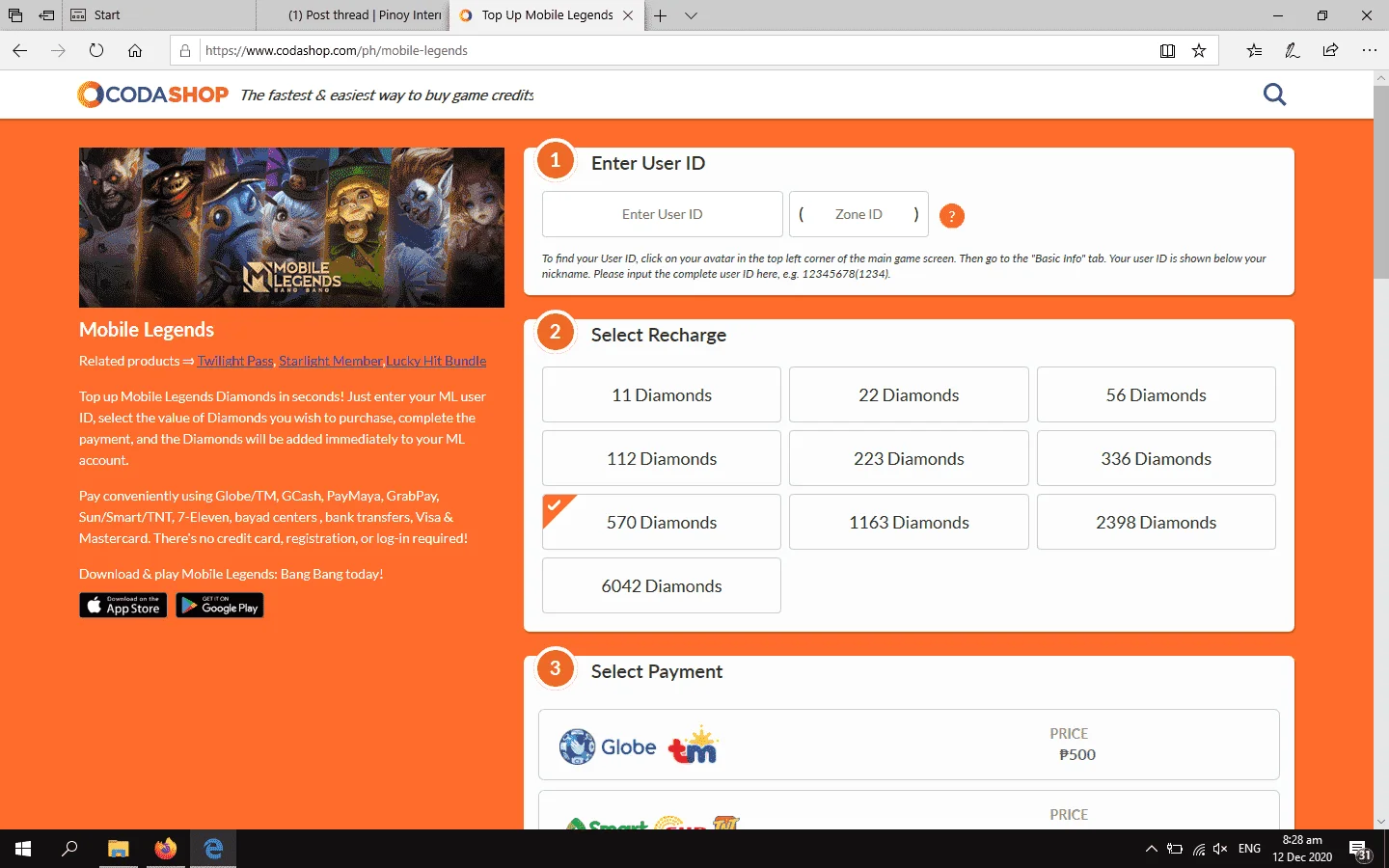Open File Explorer from taskbar

click(x=118, y=849)
